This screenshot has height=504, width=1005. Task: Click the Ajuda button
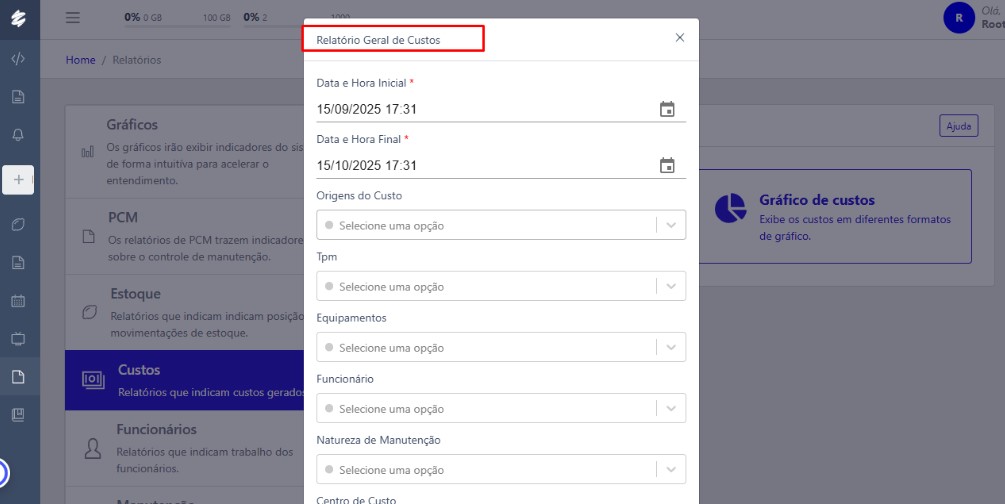(x=958, y=126)
